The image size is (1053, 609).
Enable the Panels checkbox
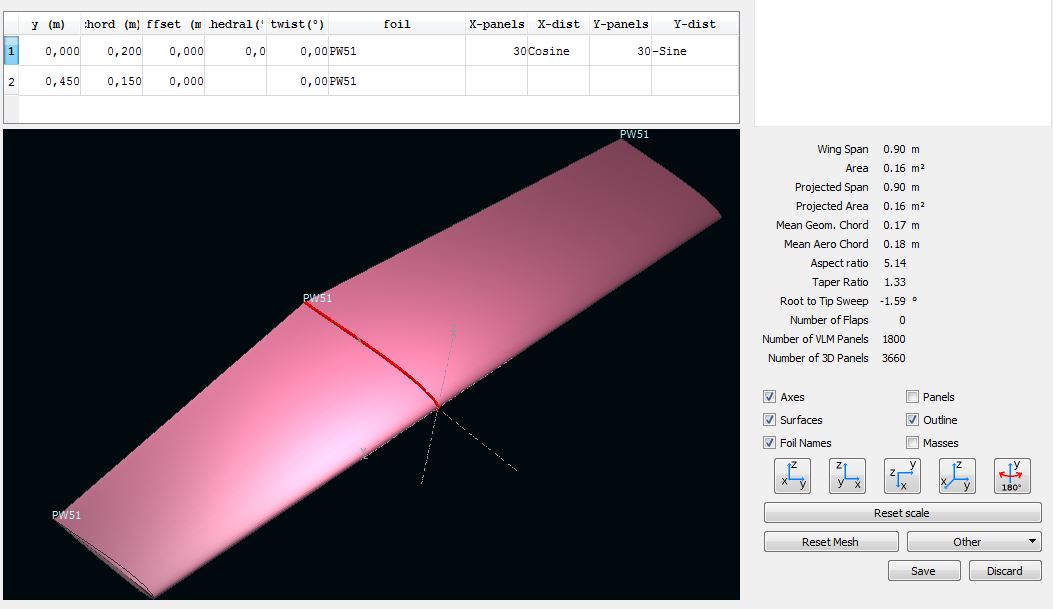912,397
